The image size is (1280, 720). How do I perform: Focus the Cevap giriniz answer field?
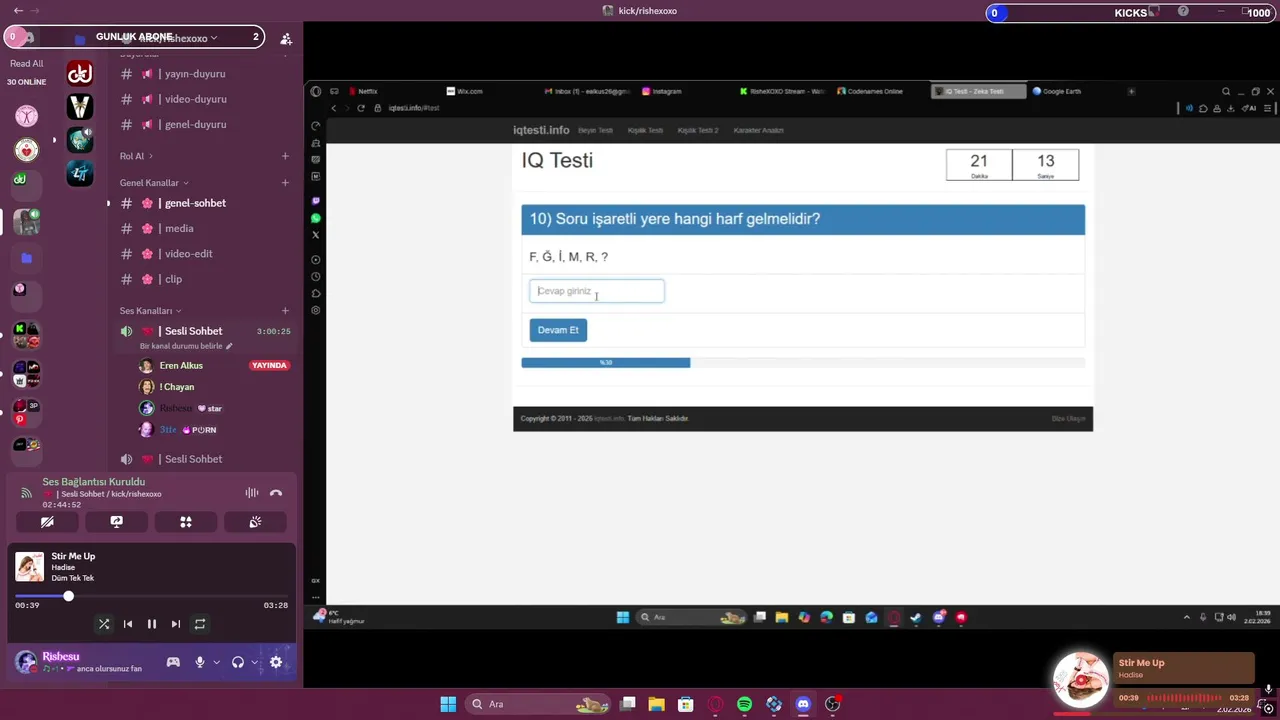[x=597, y=291]
